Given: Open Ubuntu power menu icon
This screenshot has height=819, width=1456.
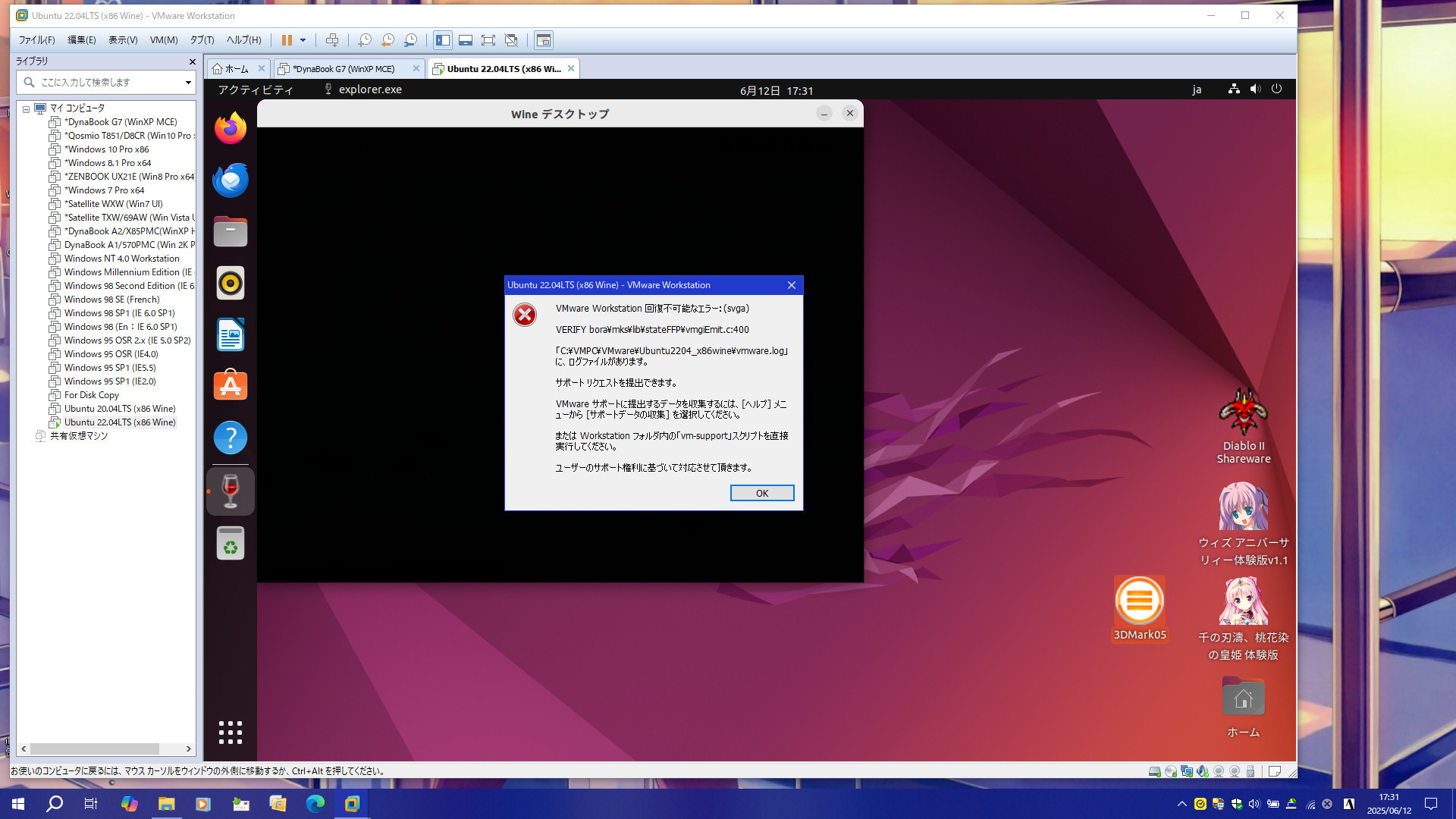Looking at the screenshot, I should [1276, 89].
